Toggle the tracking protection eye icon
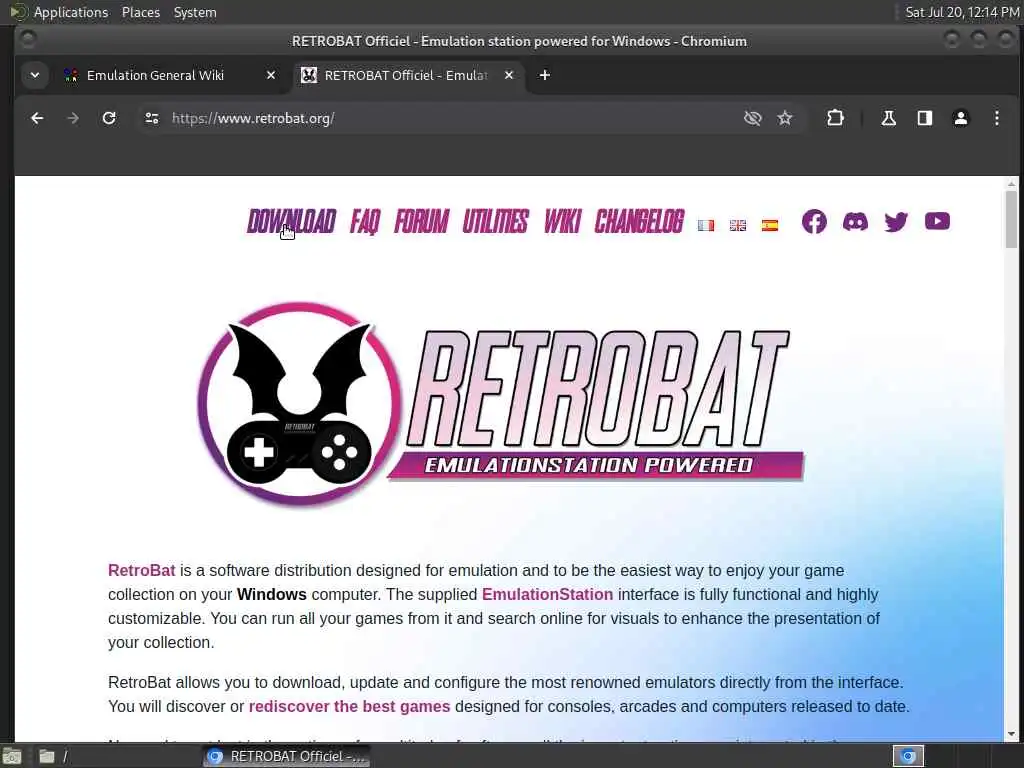 (x=752, y=118)
